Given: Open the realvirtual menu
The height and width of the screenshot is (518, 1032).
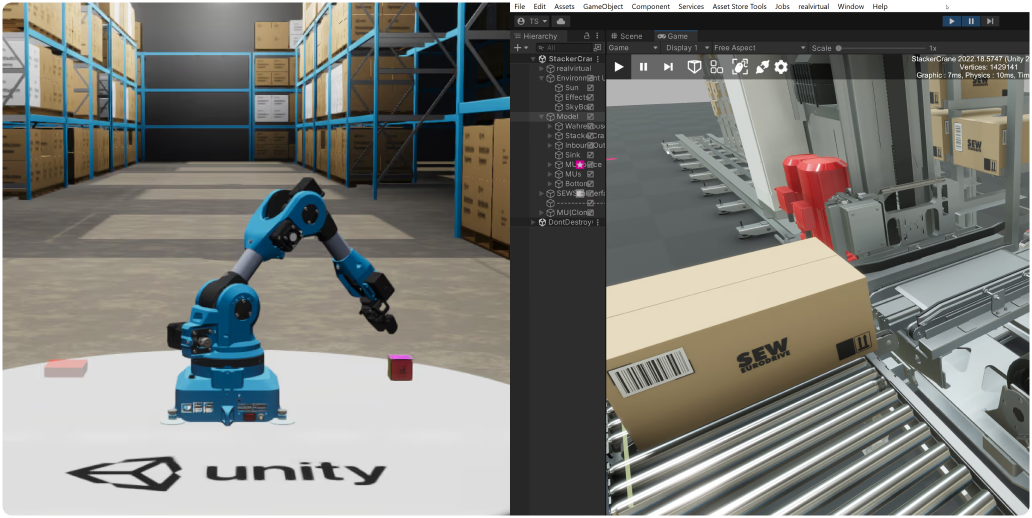Looking at the screenshot, I should point(813,7).
